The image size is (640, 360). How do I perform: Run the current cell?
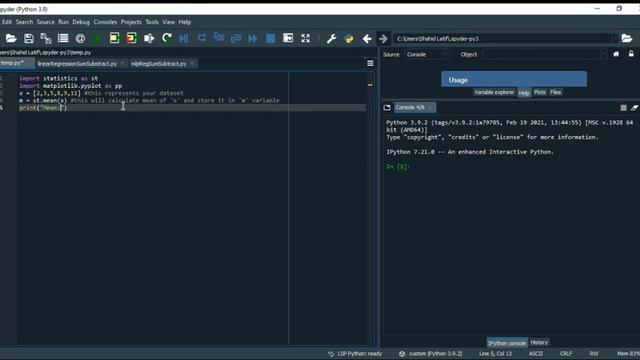pos(114,38)
